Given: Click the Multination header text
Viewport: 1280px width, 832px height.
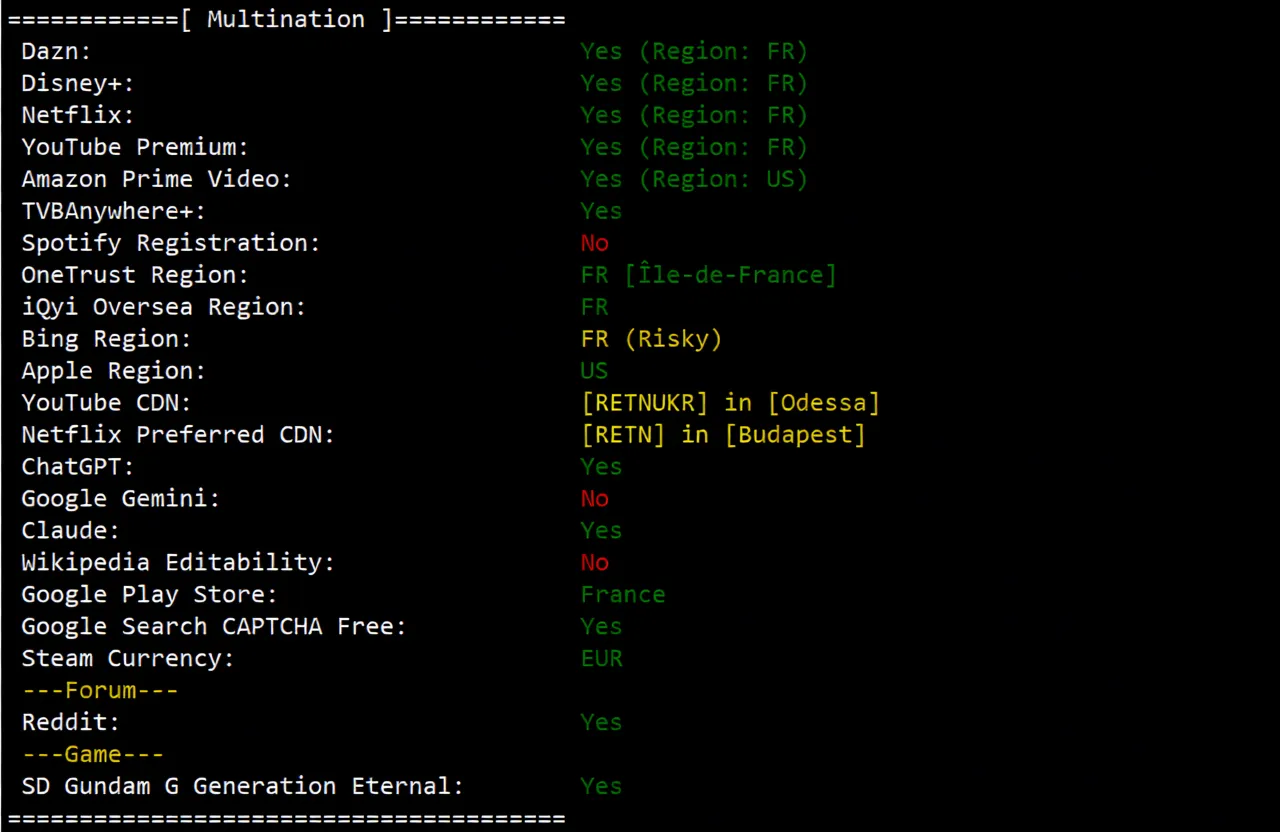Looking at the screenshot, I should (x=286, y=19).
